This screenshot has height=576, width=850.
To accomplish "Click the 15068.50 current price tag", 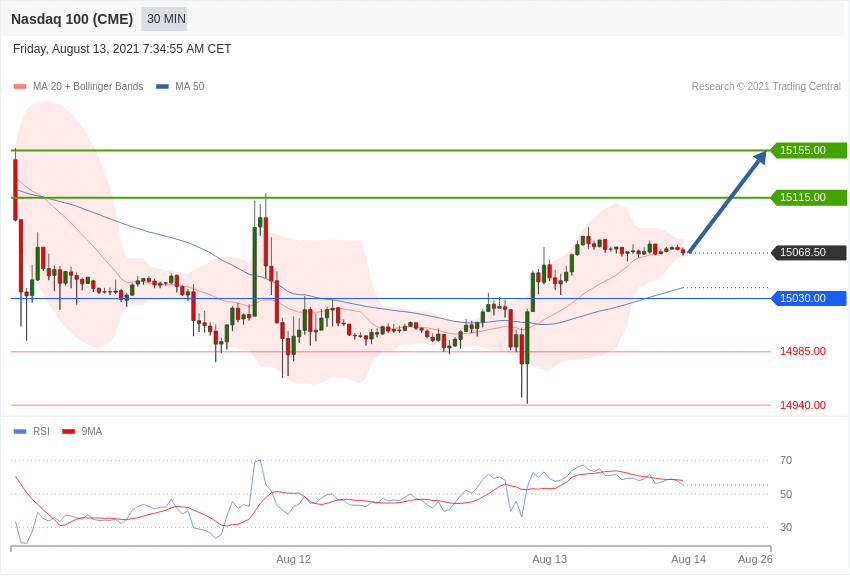I will click(808, 252).
